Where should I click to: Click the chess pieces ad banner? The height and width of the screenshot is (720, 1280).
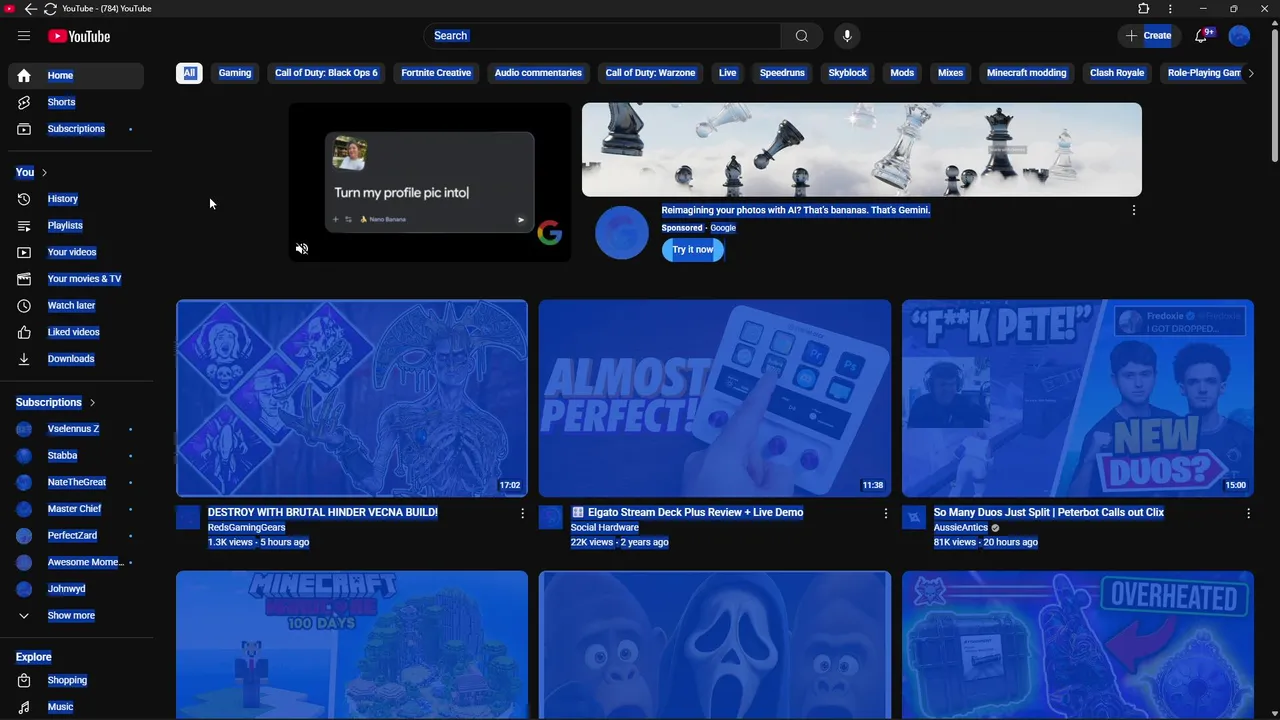pos(862,150)
